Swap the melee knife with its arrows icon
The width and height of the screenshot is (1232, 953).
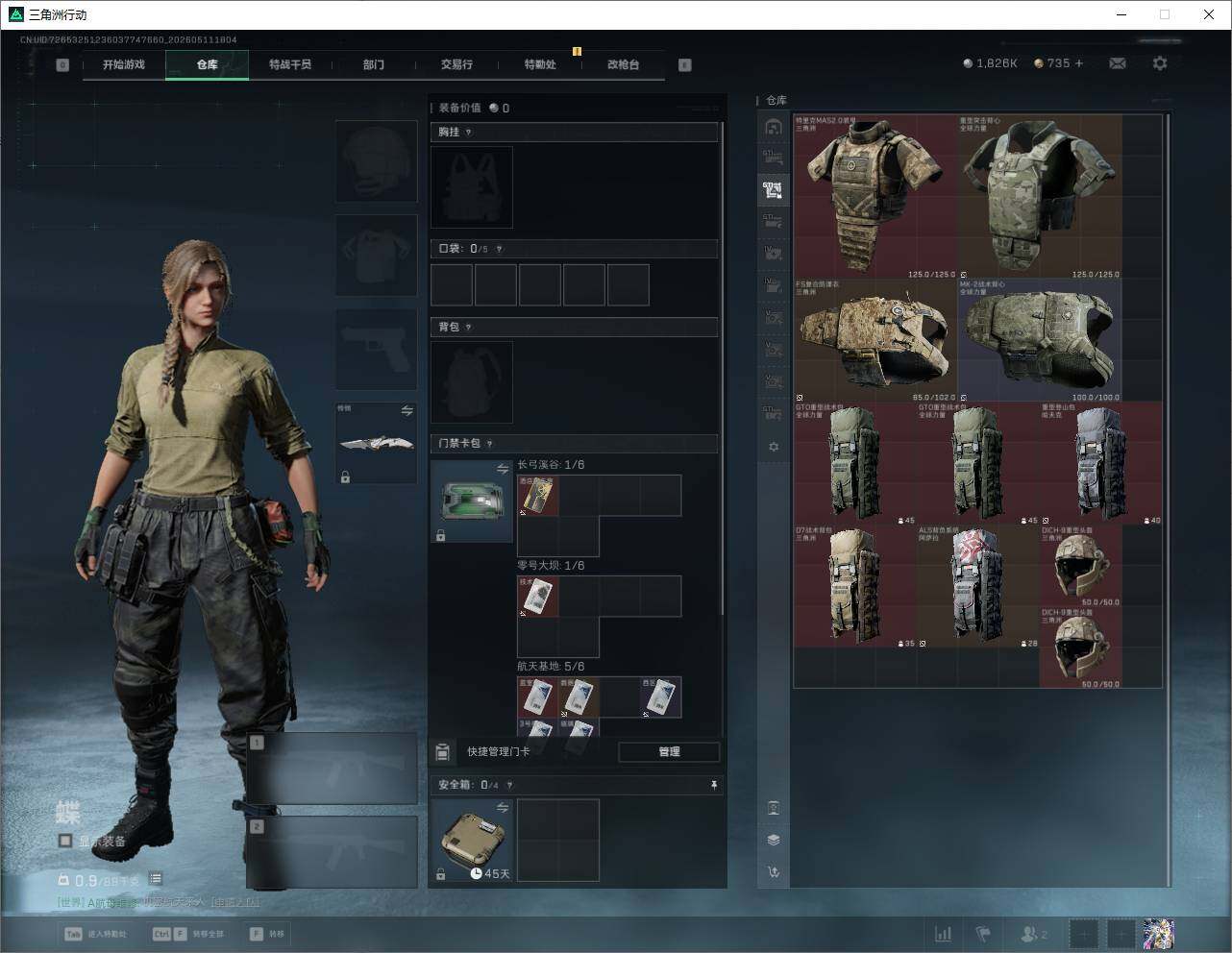[407, 411]
